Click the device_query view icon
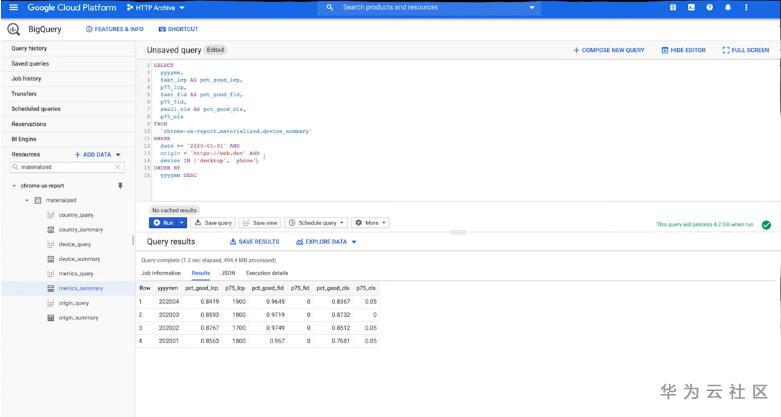781x417 pixels. 50,245
